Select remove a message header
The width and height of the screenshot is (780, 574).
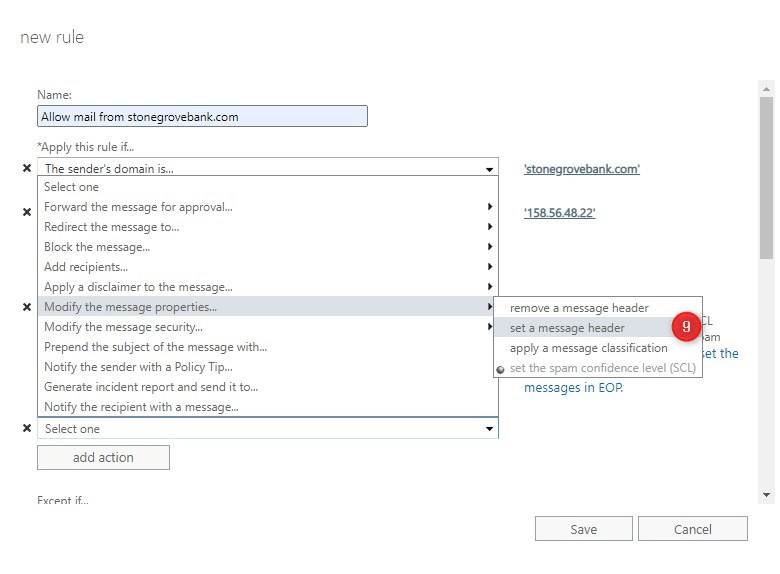pyautogui.click(x=597, y=308)
